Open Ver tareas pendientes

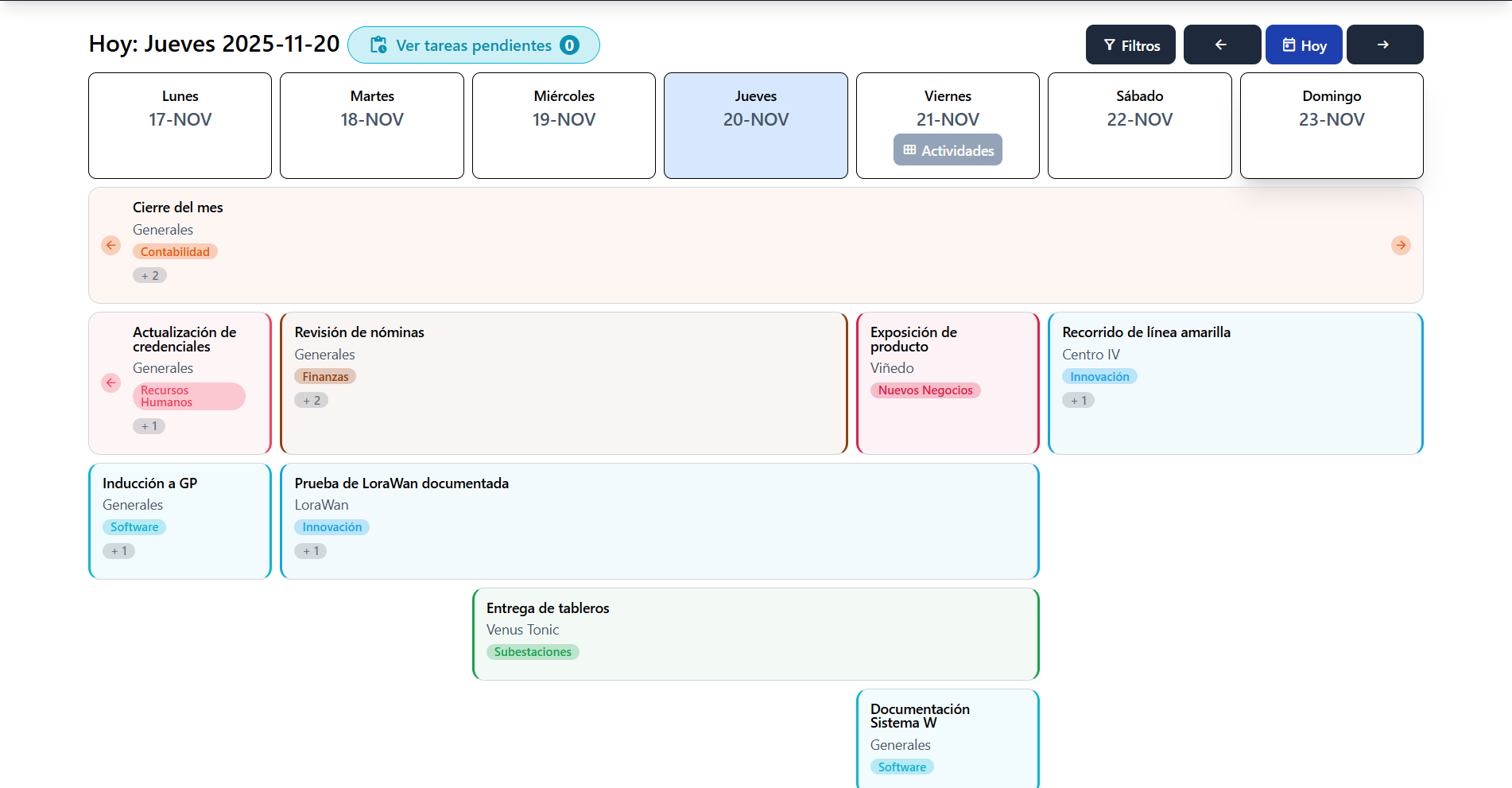point(474,45)
